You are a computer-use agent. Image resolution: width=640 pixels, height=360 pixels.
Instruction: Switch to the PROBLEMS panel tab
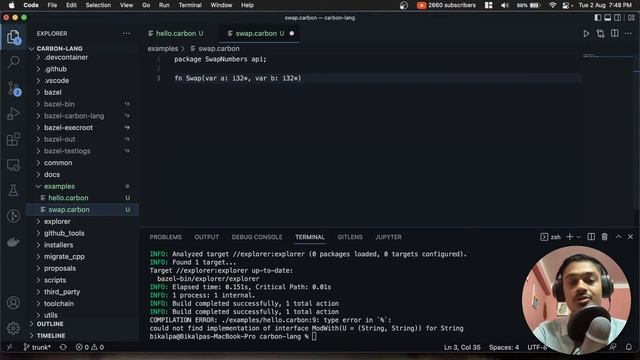tap(165, 237)
